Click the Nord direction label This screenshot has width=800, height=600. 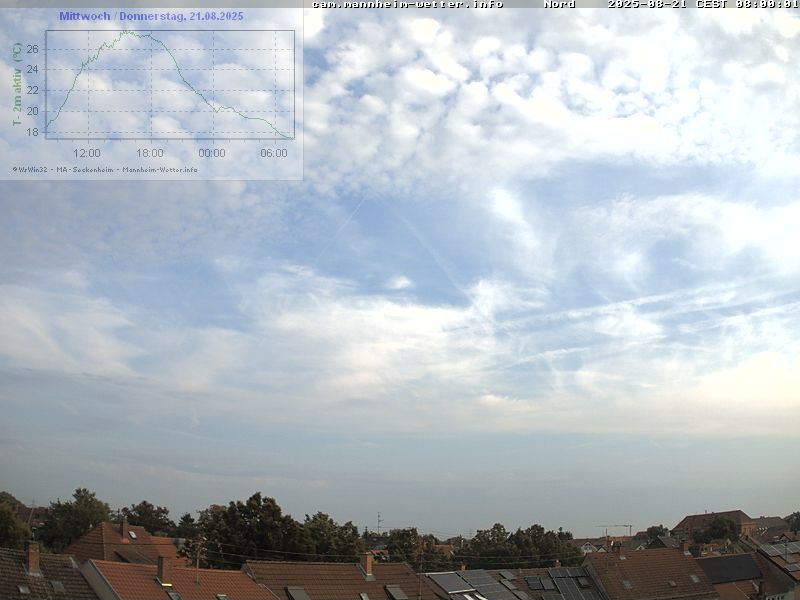pyautogui.click(x=559, y=4)
